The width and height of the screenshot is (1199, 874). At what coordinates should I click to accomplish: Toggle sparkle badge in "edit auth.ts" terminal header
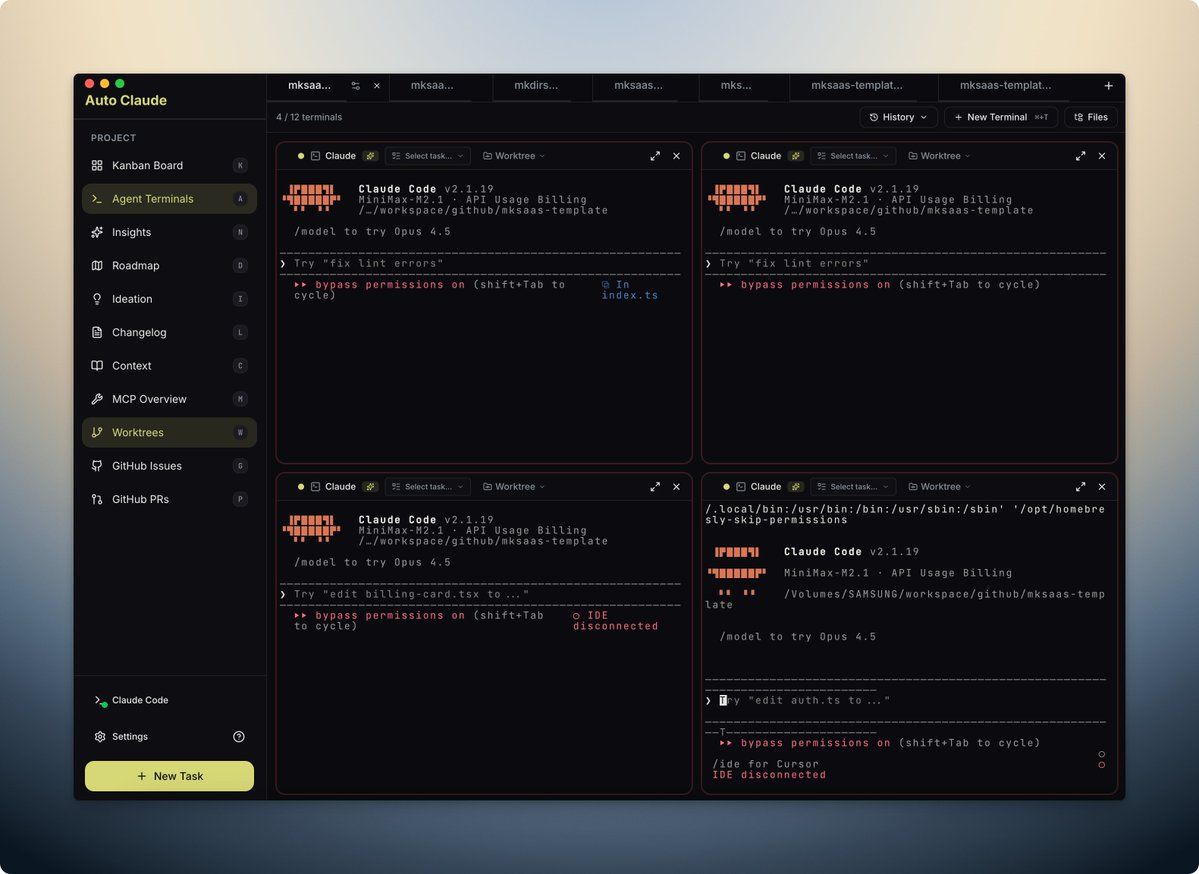pyautogui.click(x=796, y=487)
